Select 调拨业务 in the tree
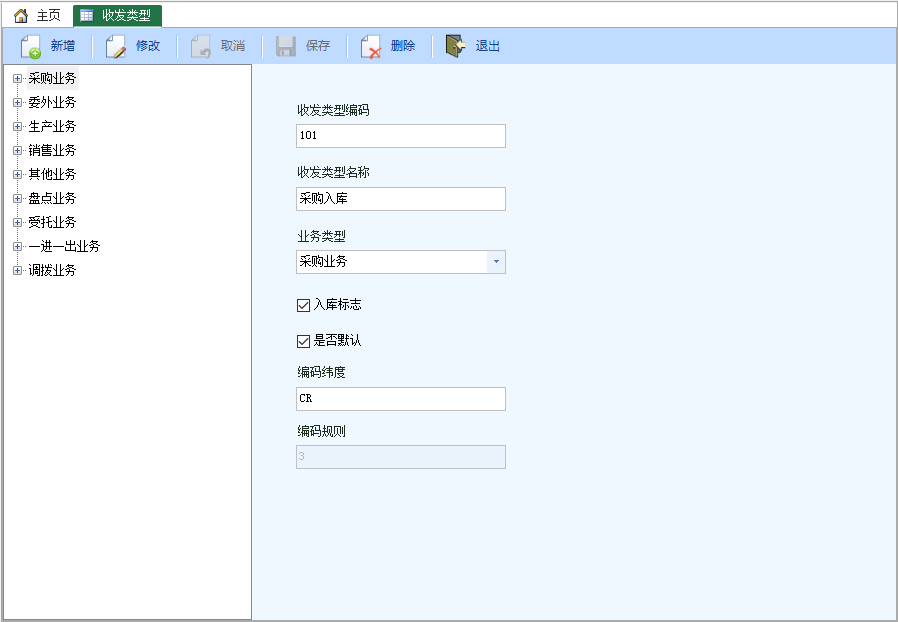898x622 pixels. [x=52, y=271]
